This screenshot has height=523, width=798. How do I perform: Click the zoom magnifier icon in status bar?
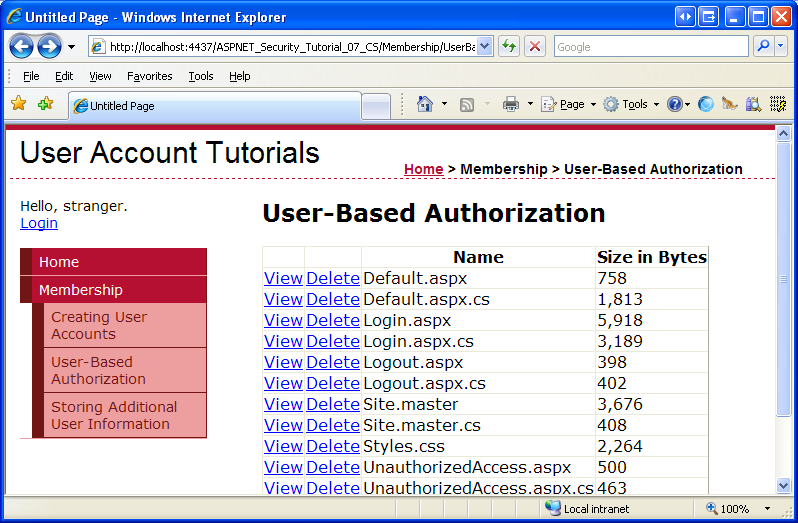click(x=711, y=508)
